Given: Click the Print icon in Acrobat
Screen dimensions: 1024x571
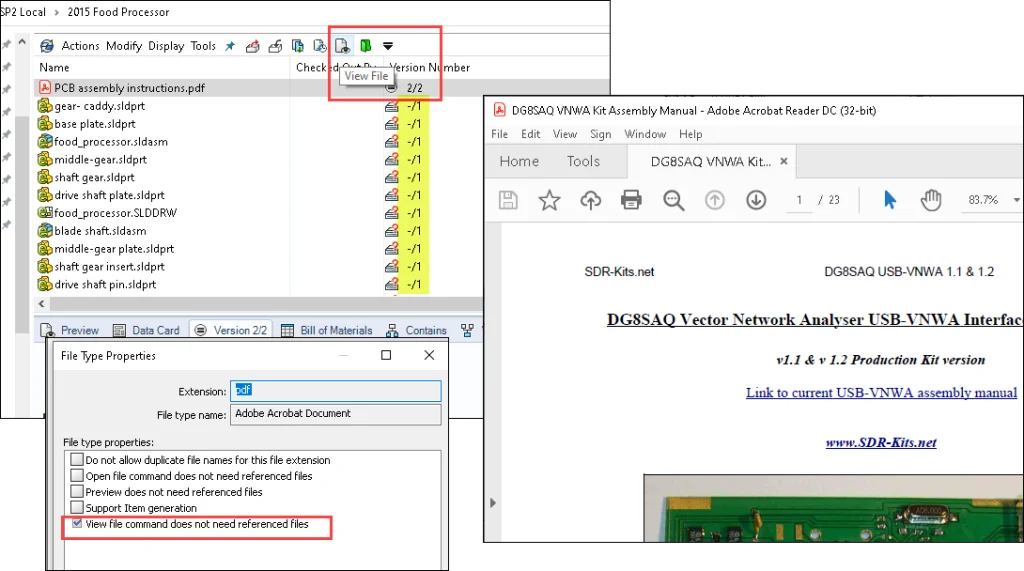Looking at the screenshot, I should (x=631, y=200).
